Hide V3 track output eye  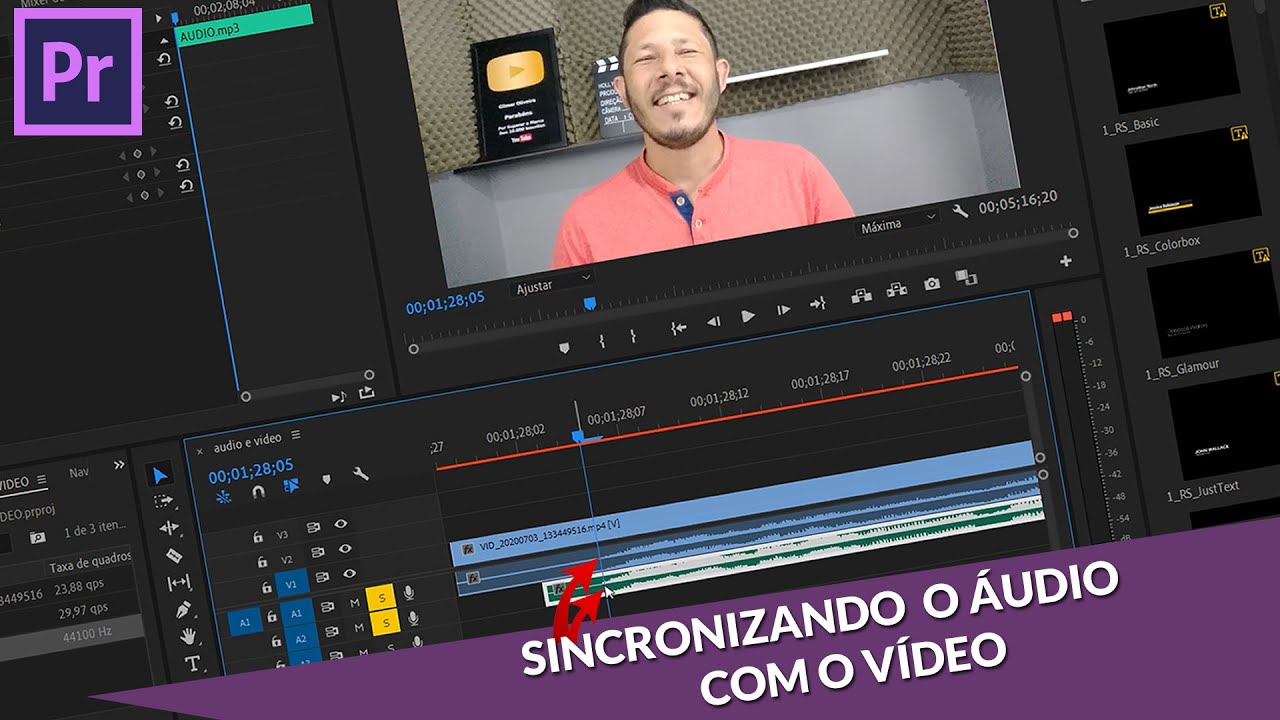[x=341, y=523]
